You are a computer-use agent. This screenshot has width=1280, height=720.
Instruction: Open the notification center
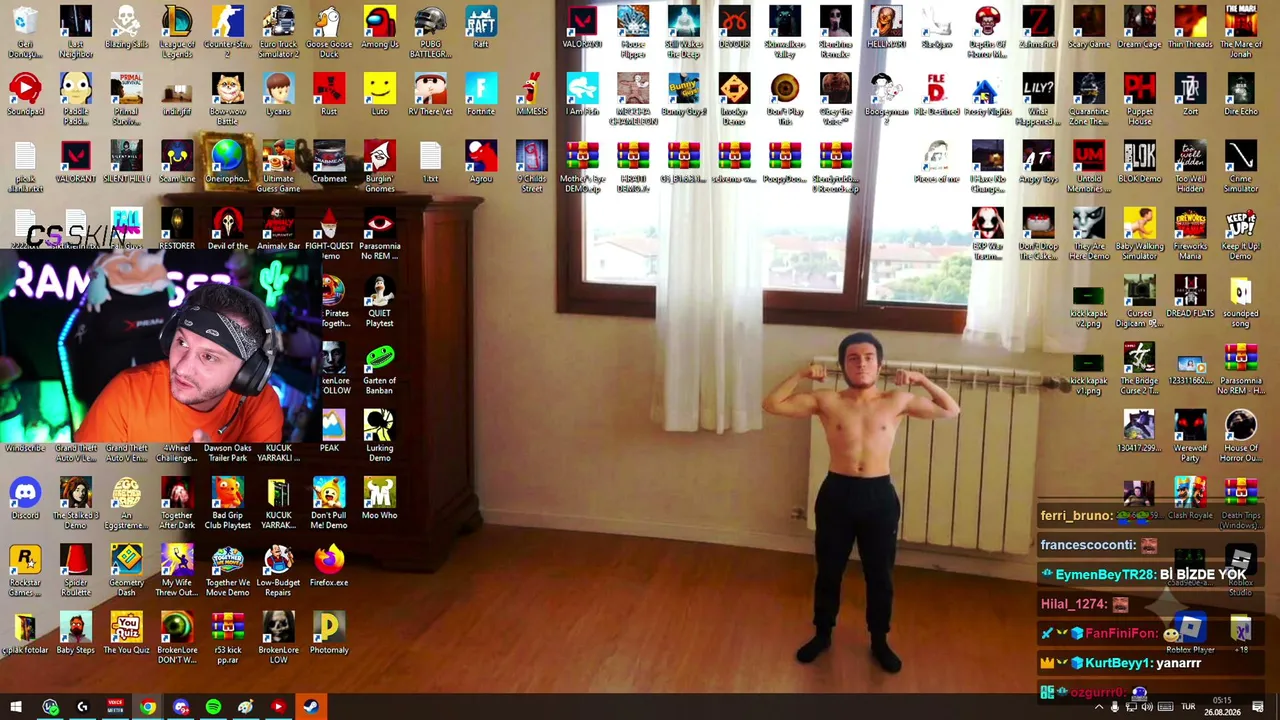pos(1258,707)
